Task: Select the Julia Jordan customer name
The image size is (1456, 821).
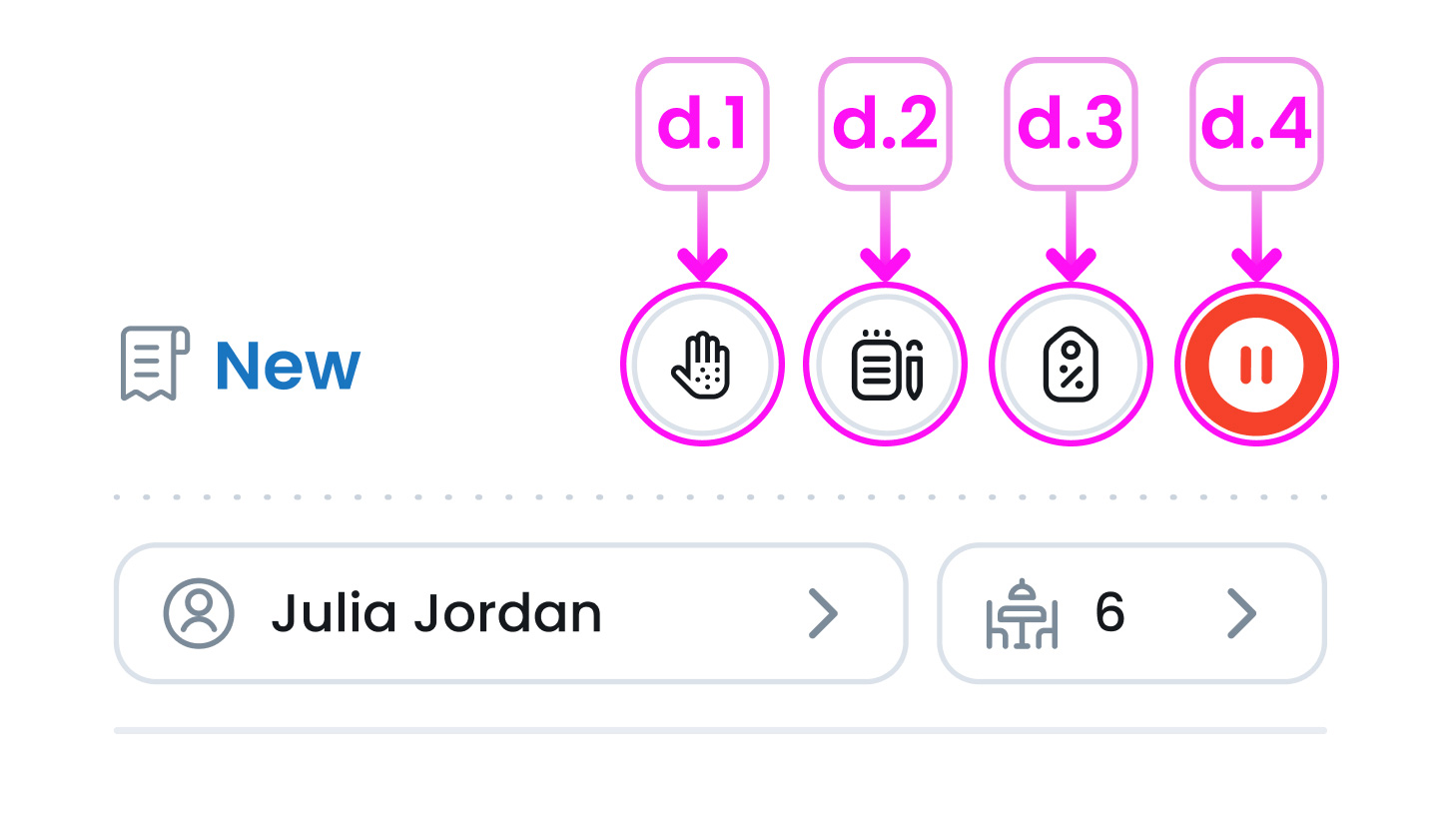Action: pyautogui.click(x=436, y=613)
